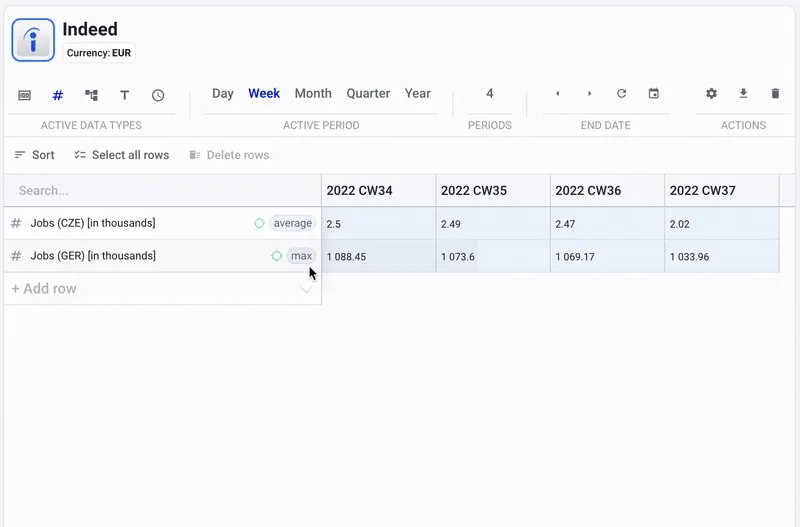Toggle the text (T) data type

(124, 95)
